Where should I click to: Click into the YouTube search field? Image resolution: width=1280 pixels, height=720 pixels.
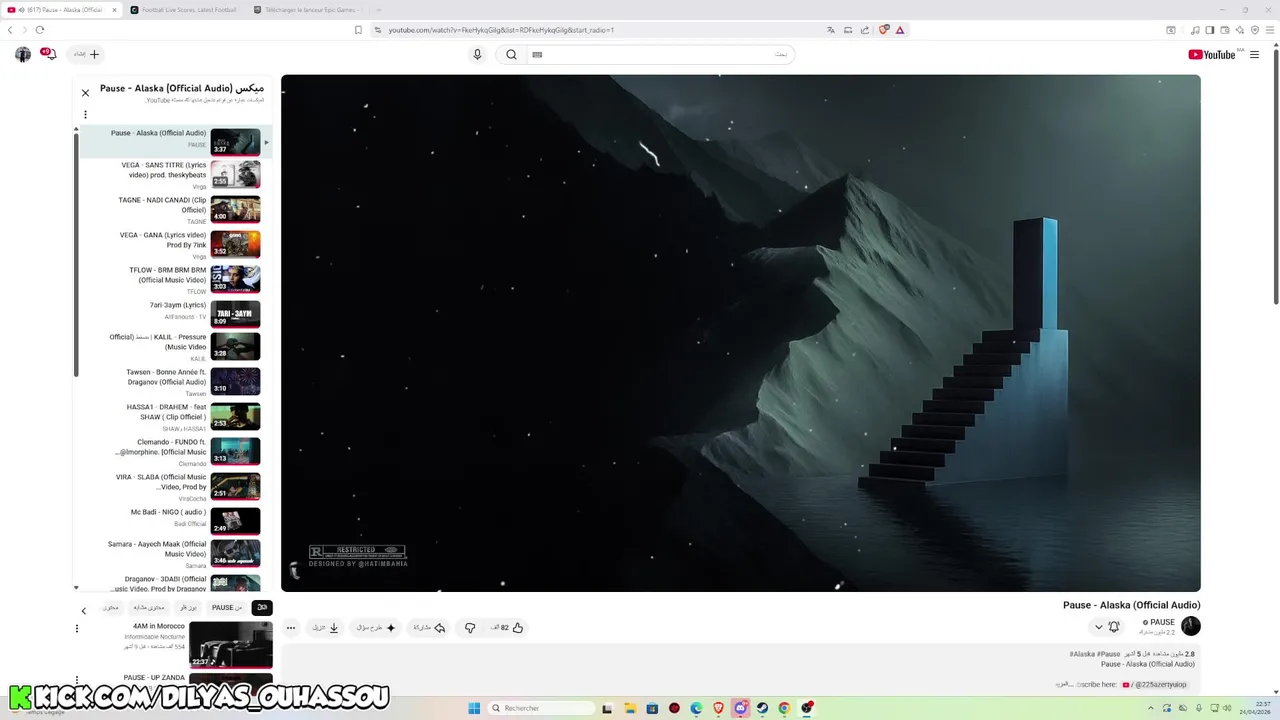(x=660, y=54)
